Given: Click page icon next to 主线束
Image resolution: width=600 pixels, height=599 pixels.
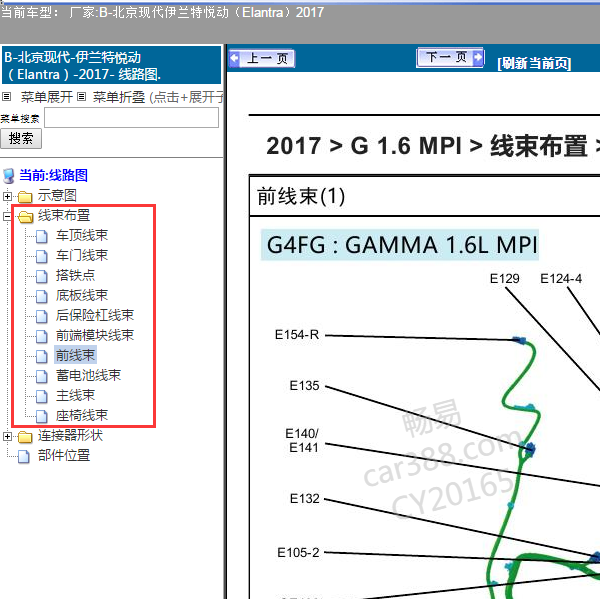Looking at the screenshot, I should pyautogui.click(x=42, y=397).
